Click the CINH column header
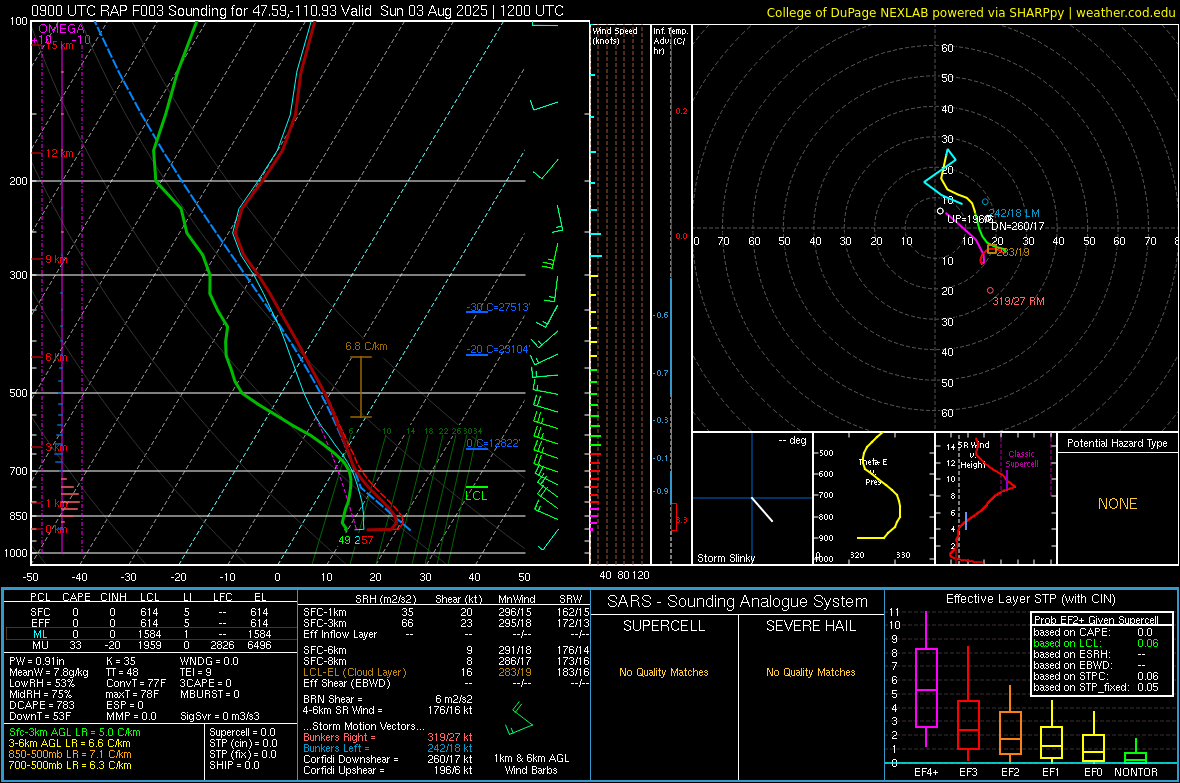The height and width of the screenshot is (783, 1180). click(114, 597)
